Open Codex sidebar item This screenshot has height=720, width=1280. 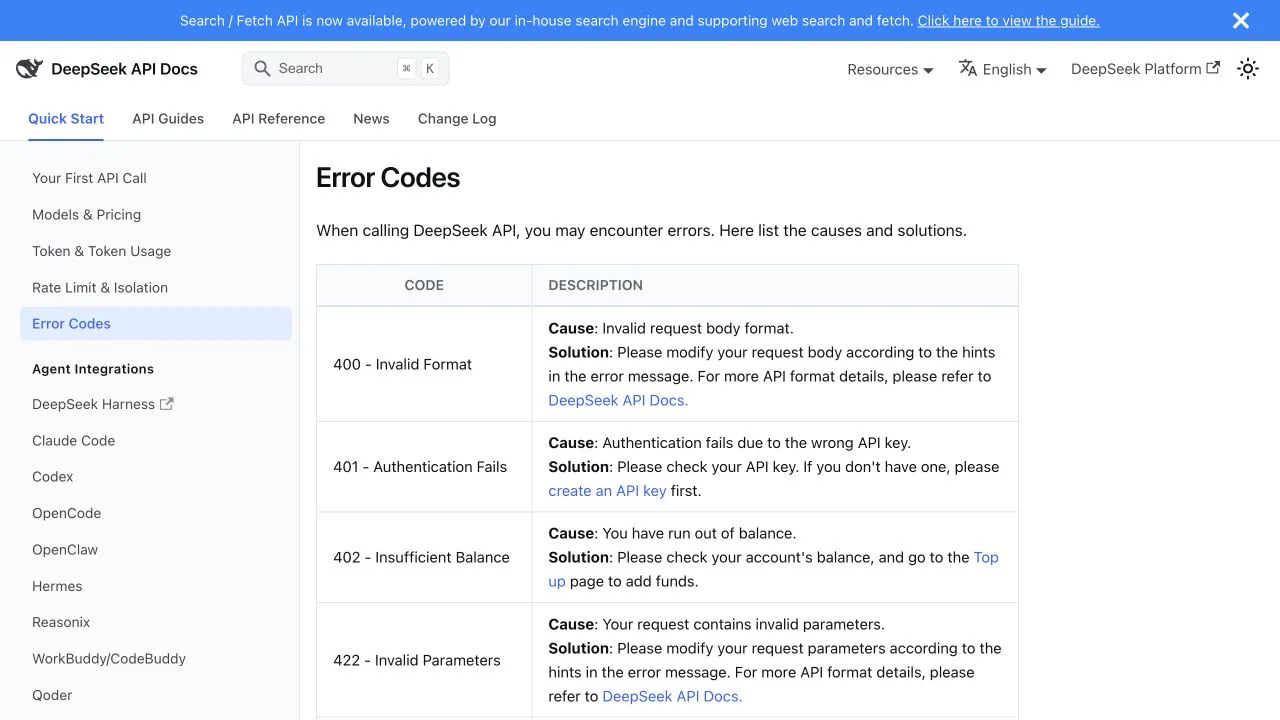click(156, 477)
